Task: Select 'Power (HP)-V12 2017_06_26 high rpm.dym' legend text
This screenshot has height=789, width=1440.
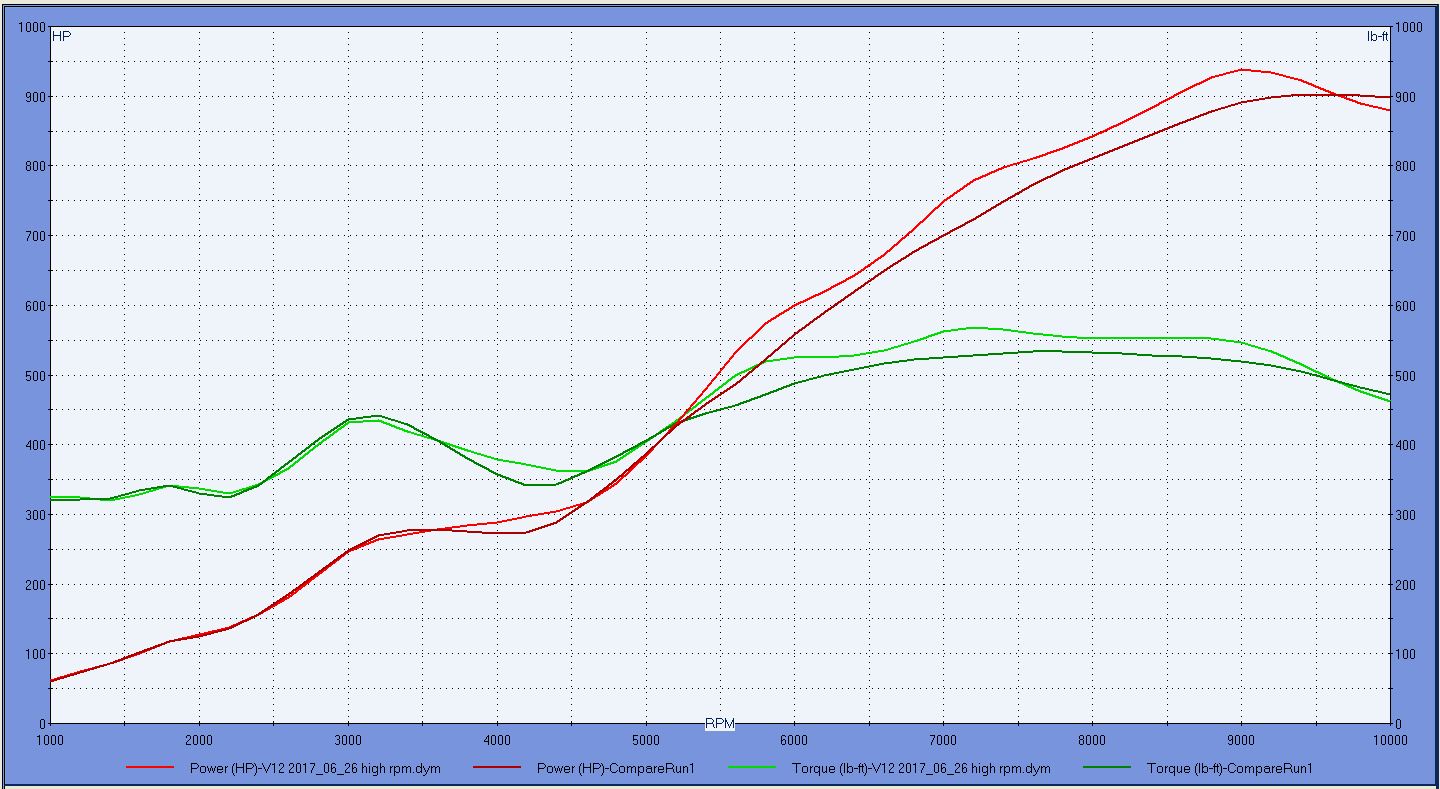Action: click(x=315, y=769)
